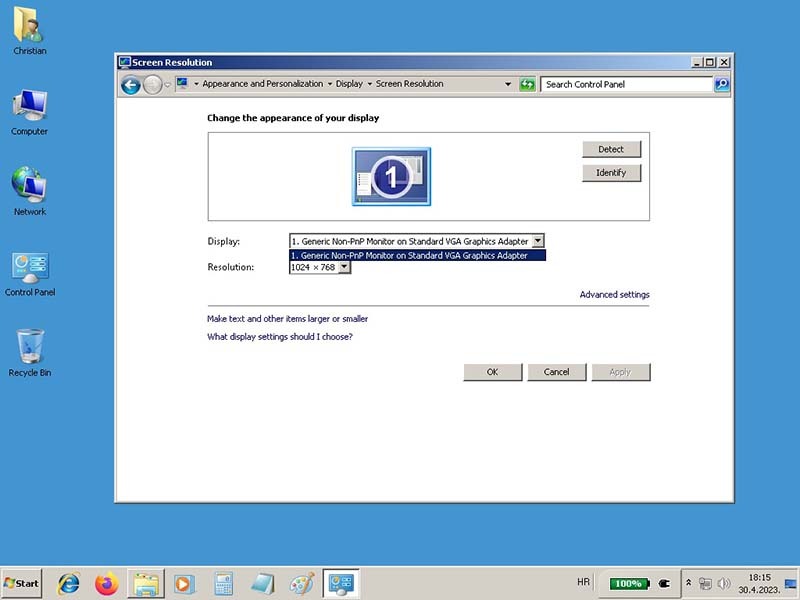Click the volume speaker tray icon

click(x=724, y=583)
